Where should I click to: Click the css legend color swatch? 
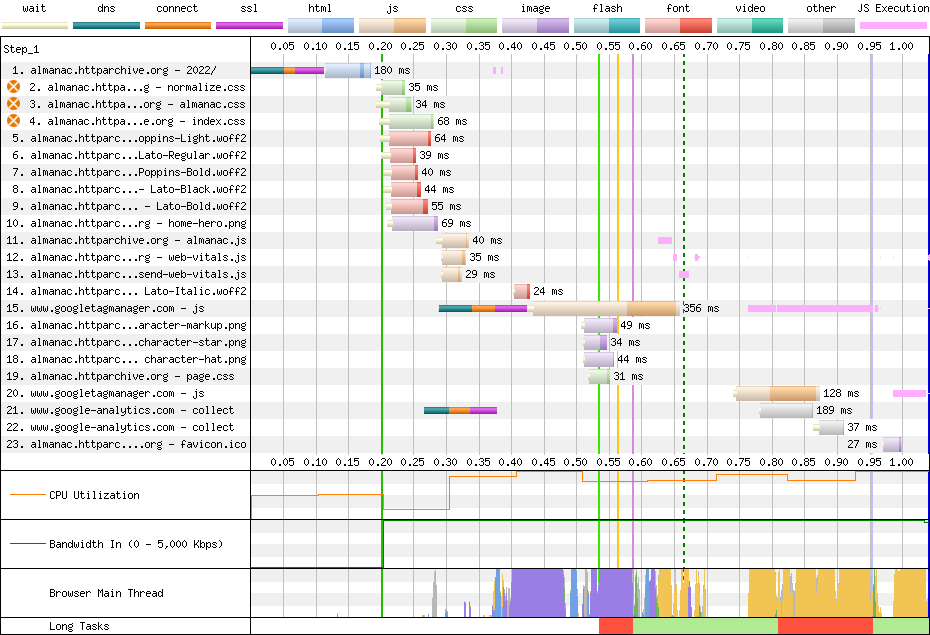coord(464,25)
